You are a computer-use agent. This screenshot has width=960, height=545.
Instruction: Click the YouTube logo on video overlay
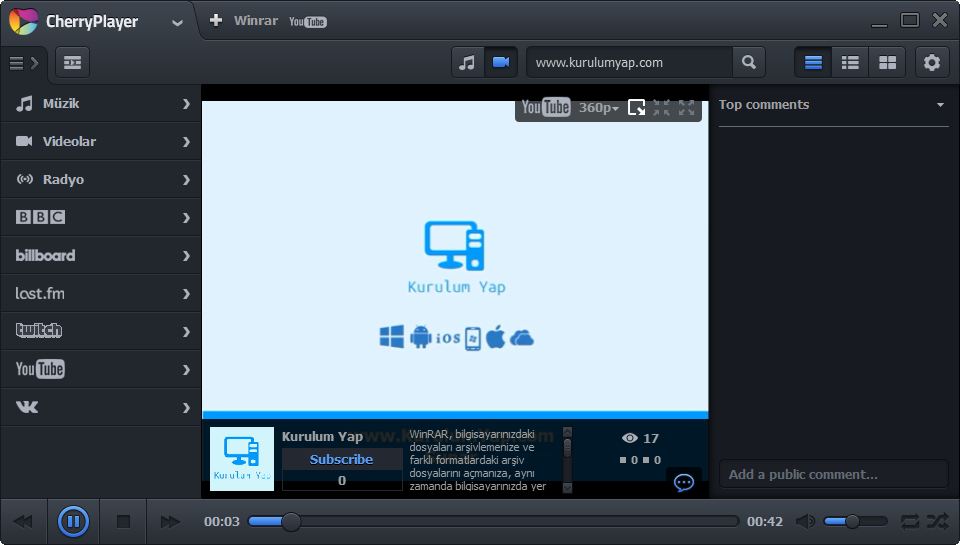tap(546, 107)
